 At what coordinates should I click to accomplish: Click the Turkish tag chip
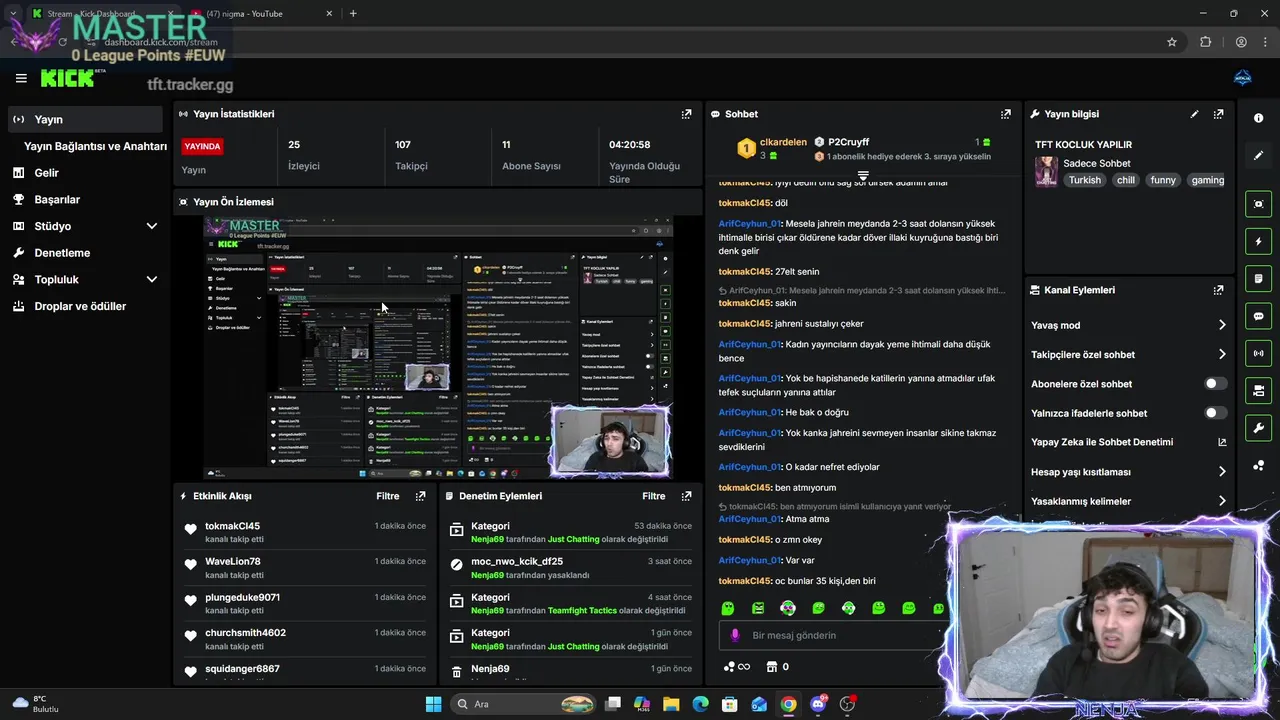click(x=1084, y=180)
